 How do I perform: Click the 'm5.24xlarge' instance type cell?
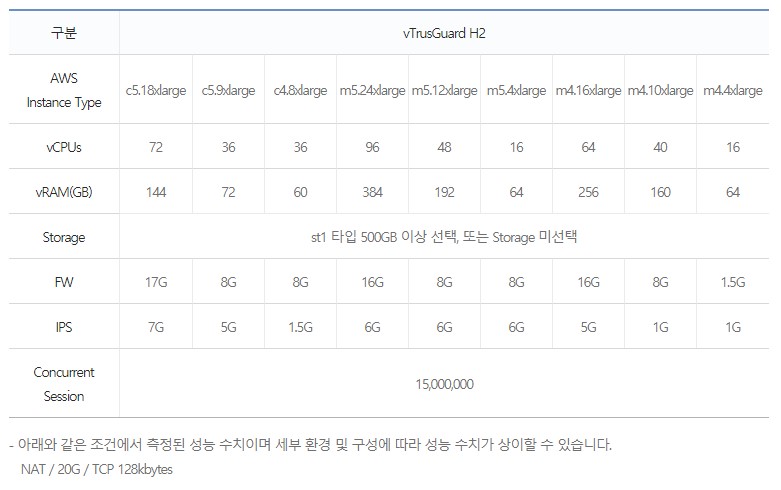[x=373, y=90]
